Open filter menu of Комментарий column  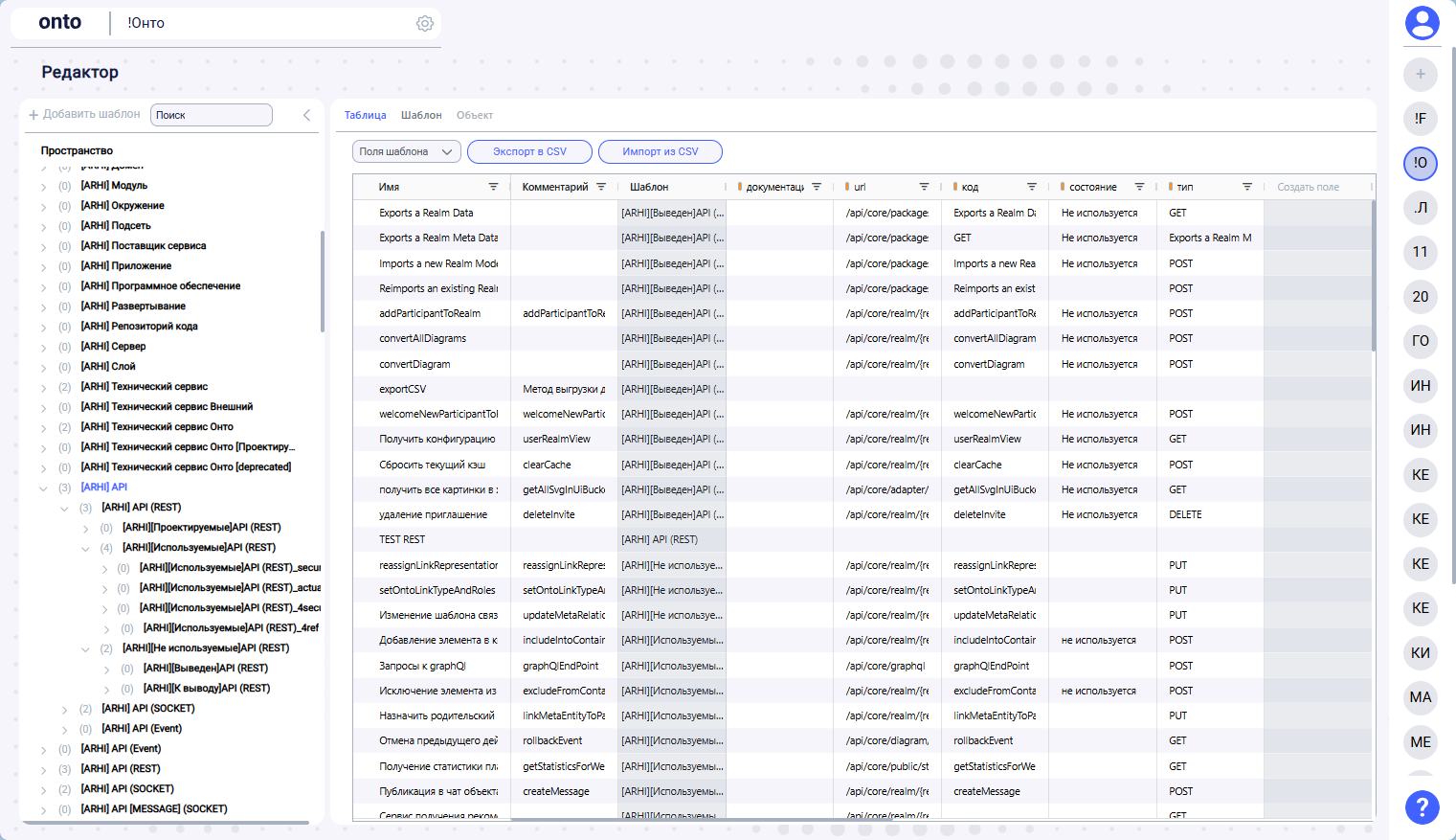(x=601, y=187)
